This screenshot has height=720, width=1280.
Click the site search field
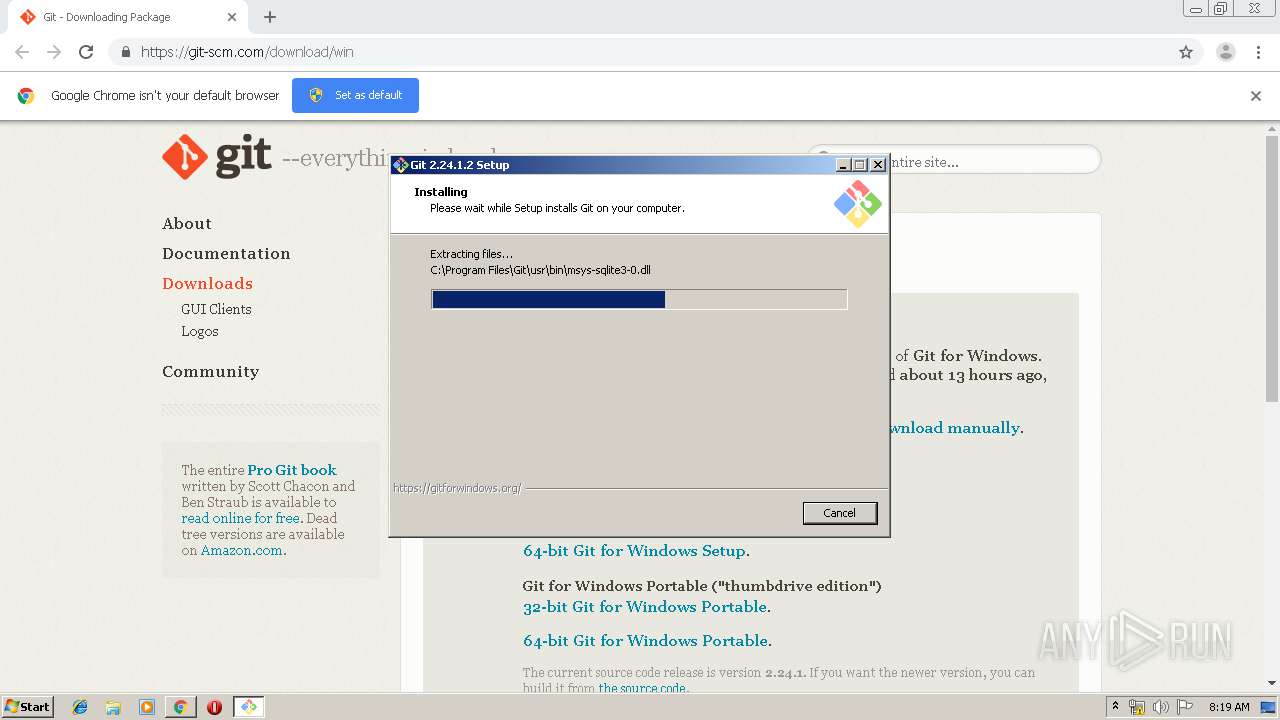pos(953,160)
